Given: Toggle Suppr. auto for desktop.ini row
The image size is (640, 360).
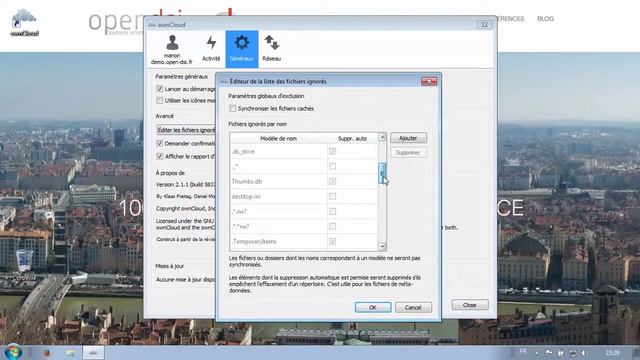Looking at the screenshot, I should pyautogui.click(x=333, y=196).
